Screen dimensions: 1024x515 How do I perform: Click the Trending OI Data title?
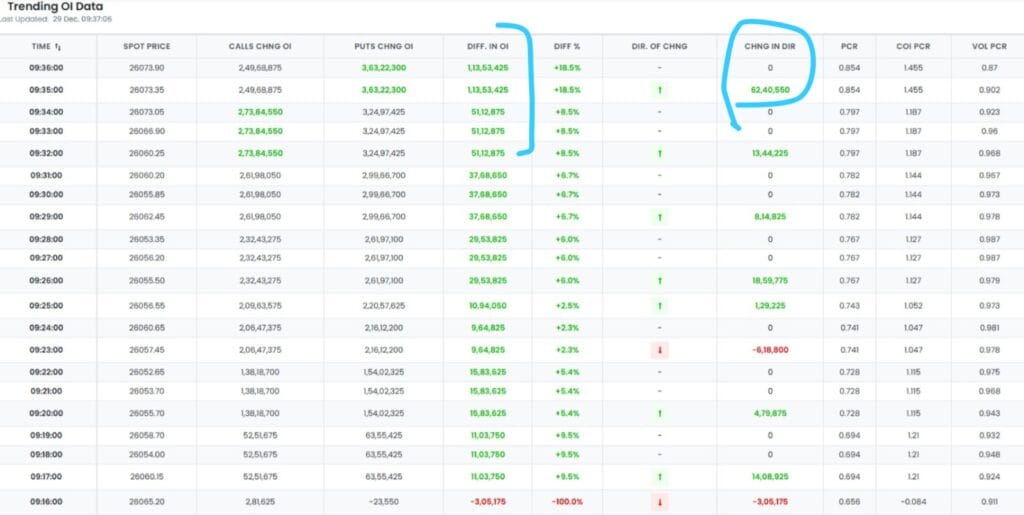tap(61, 6)
